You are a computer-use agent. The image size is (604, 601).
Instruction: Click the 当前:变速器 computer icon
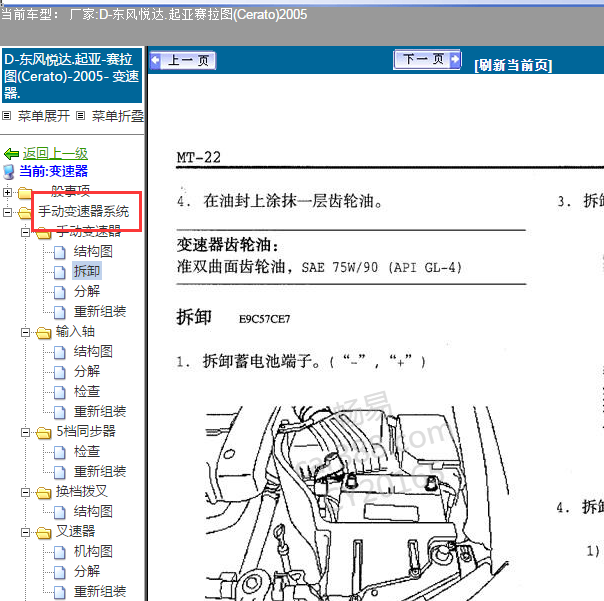(x=8, y=172)
